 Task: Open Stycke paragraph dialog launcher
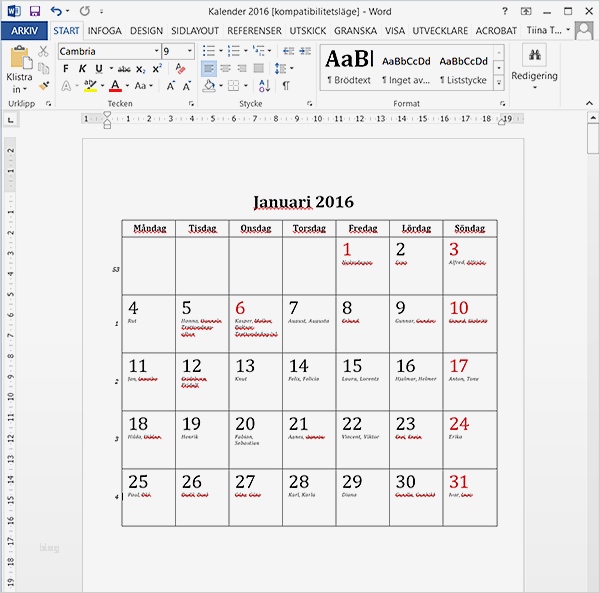(310, 104)
